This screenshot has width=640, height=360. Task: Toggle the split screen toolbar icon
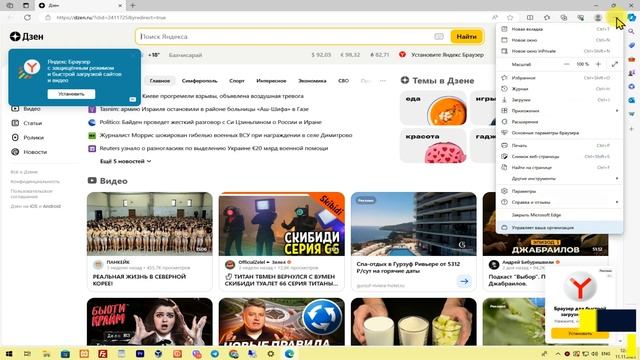point(530,18)
